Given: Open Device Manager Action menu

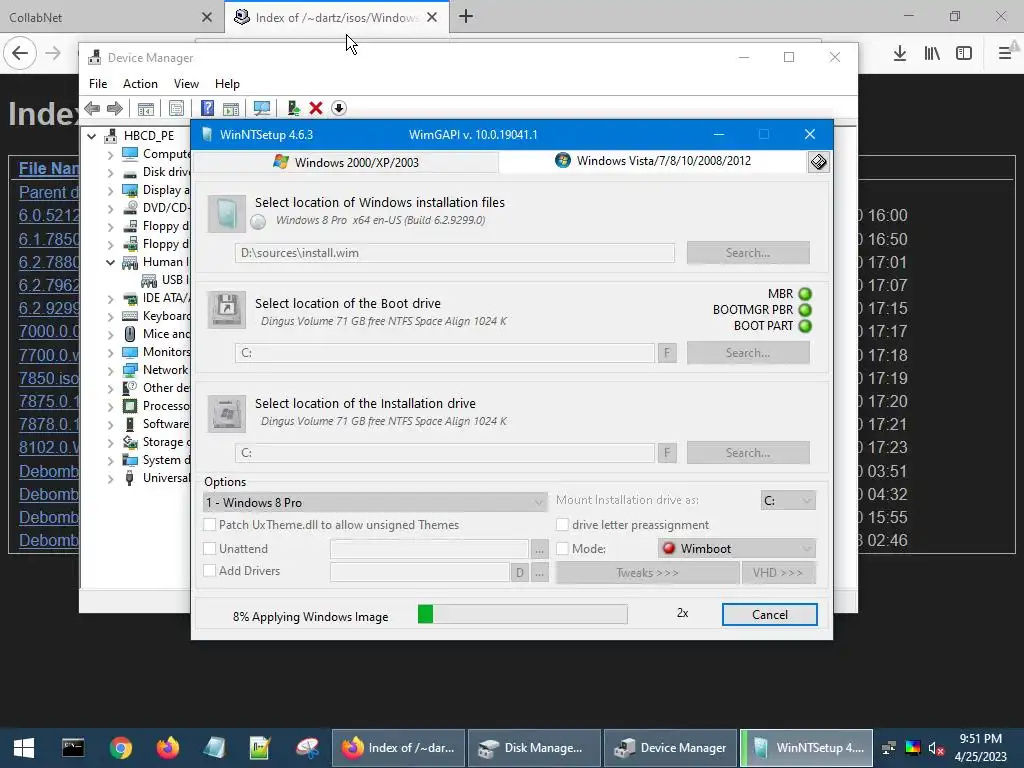Looking at the screenshot, I should tap(140, 84).
